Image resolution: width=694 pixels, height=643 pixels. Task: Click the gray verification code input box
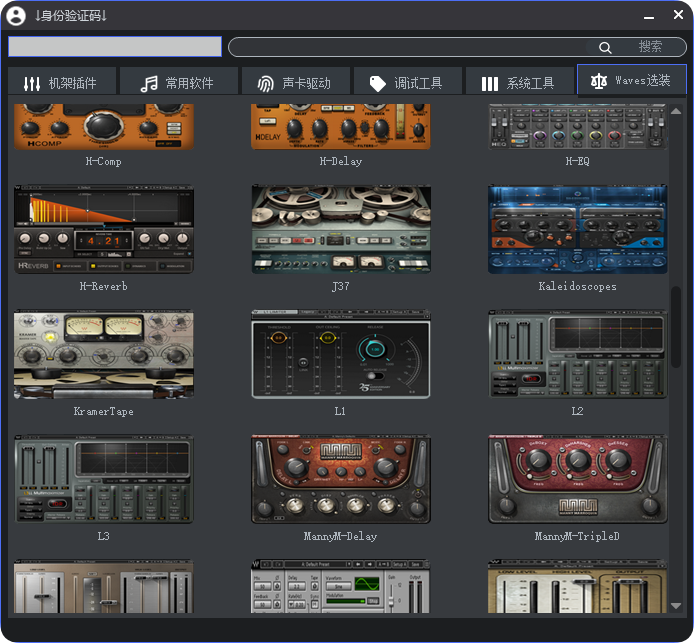[x=115, y=46]
